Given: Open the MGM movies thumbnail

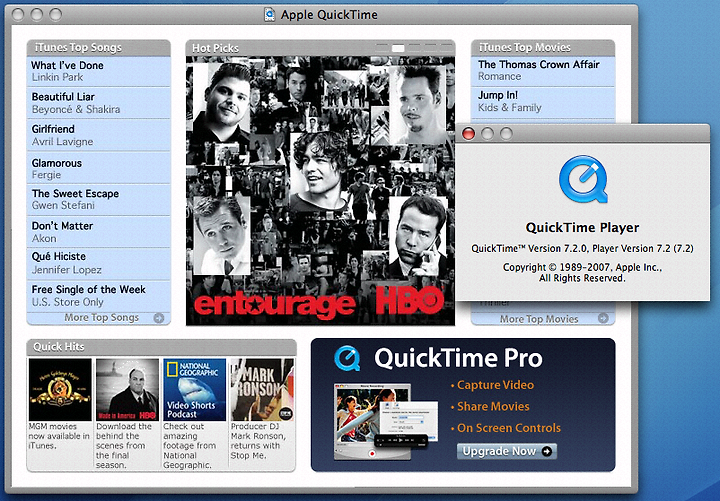Looking at the screenshot, I should [x=60, y=389].
